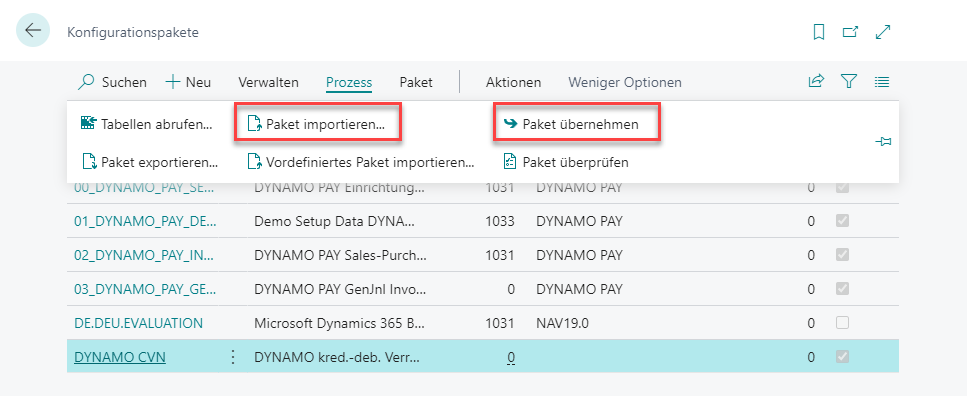Choose Tabellen abrufen action
Viewport: 967px width, 396px height.
click(x=147, y=124)
